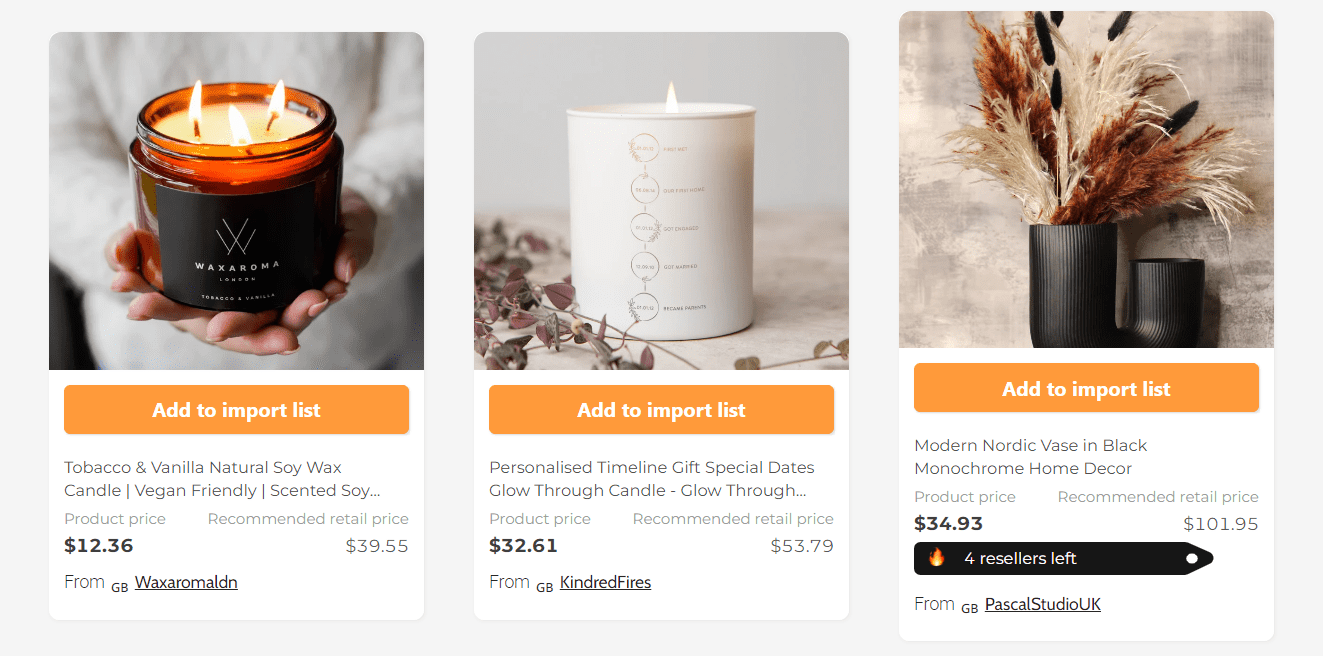The height and width of the screenshot is (656, 1323).
Task: Visit the KindredFires supplier profile
Action: click(x=605, y=582)
